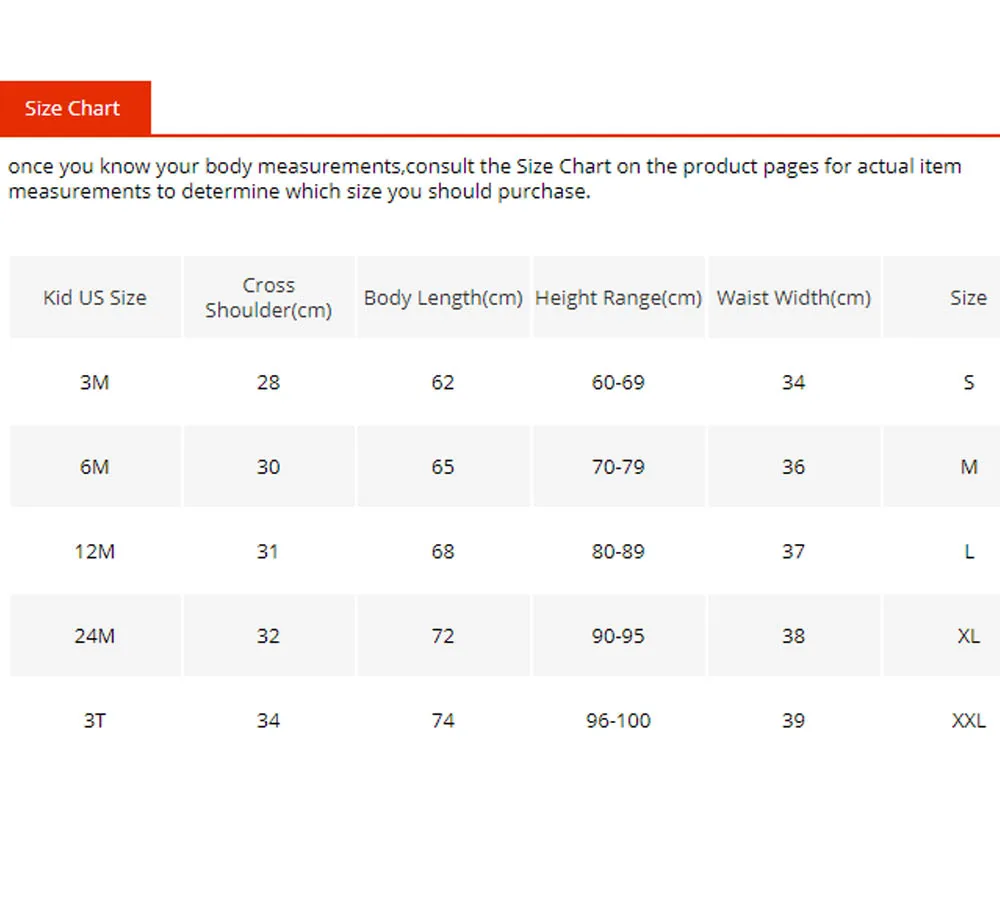Select the XL size label

(x=968, y=636)
